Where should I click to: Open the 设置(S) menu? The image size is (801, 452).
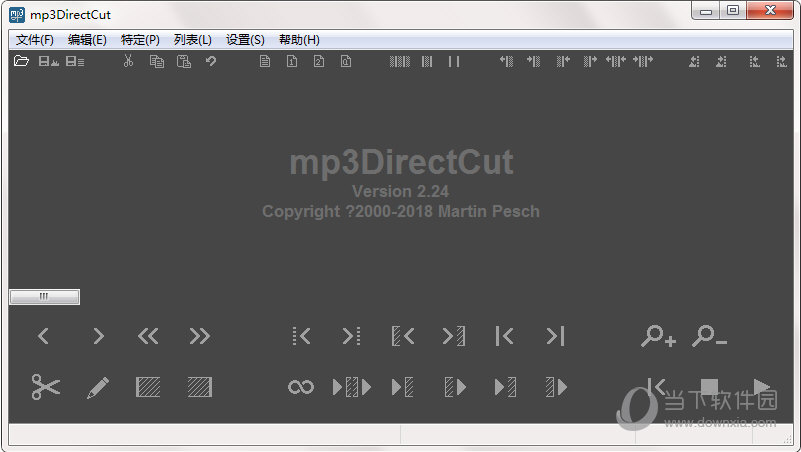click(245, 40)
